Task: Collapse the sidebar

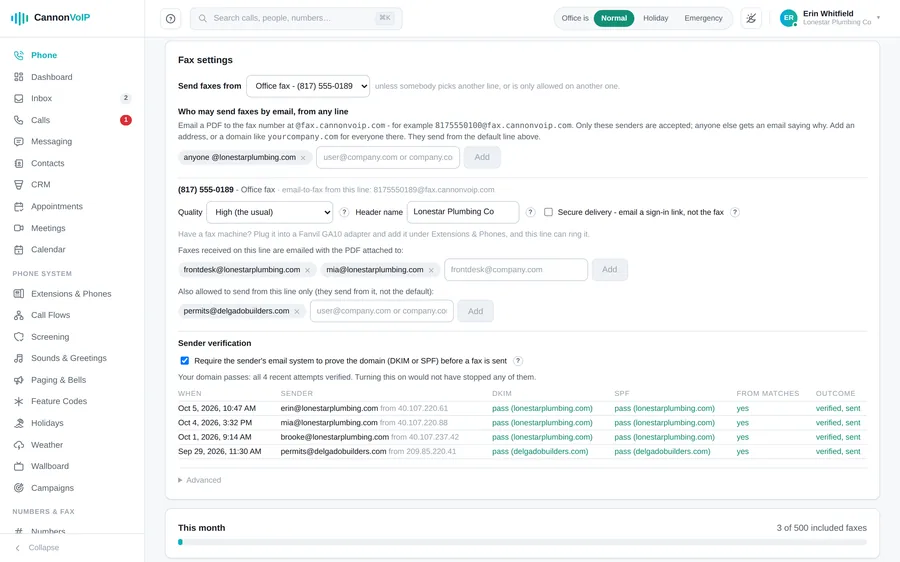Action: tap(38, 548)
